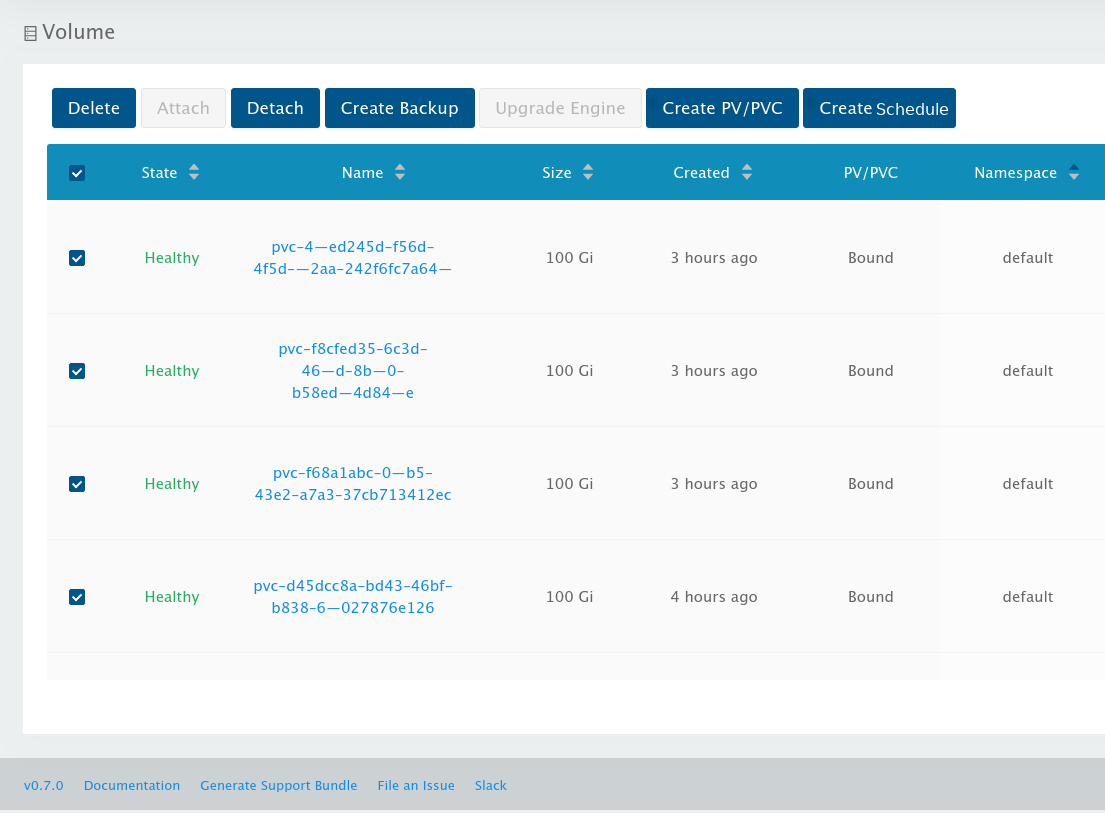Sort volumes using the Size sort arrows
This screenshot has height=813, width=1105.
588,172
